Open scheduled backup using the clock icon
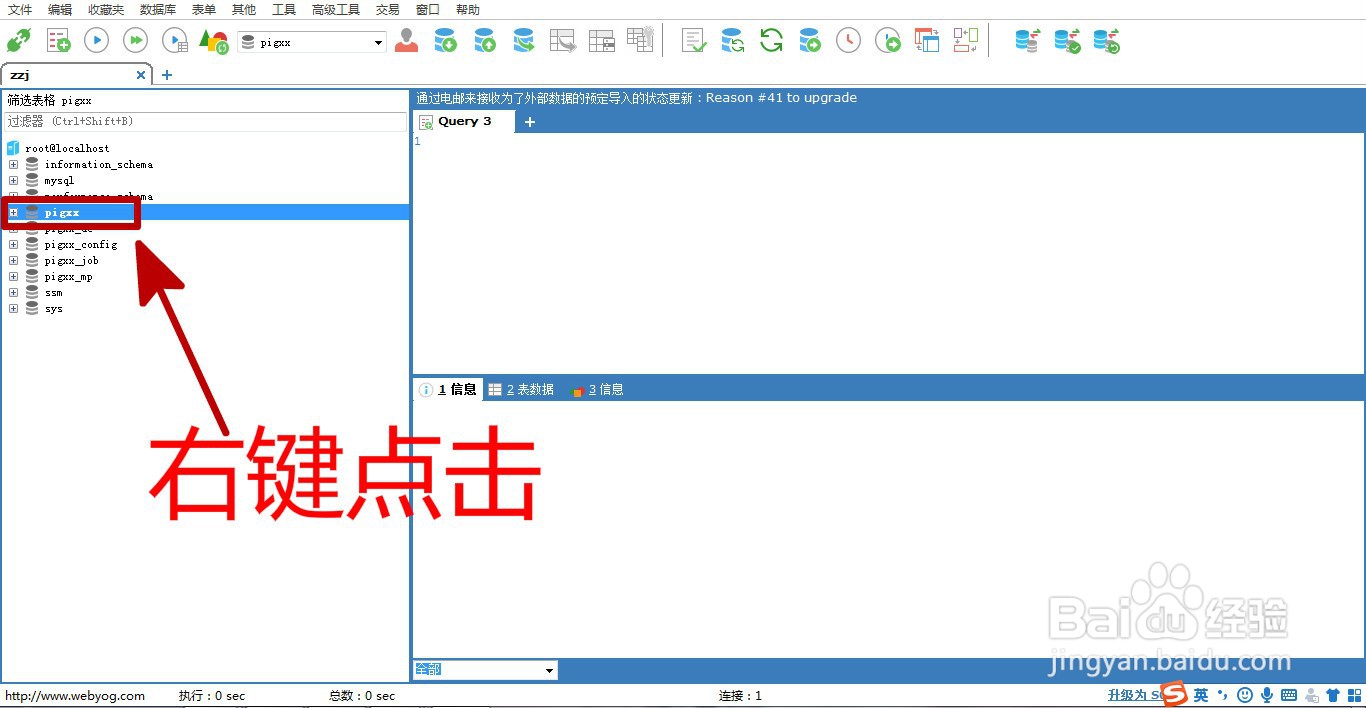The height and width of the screenshot is (708, 1366). coord(846,40)
